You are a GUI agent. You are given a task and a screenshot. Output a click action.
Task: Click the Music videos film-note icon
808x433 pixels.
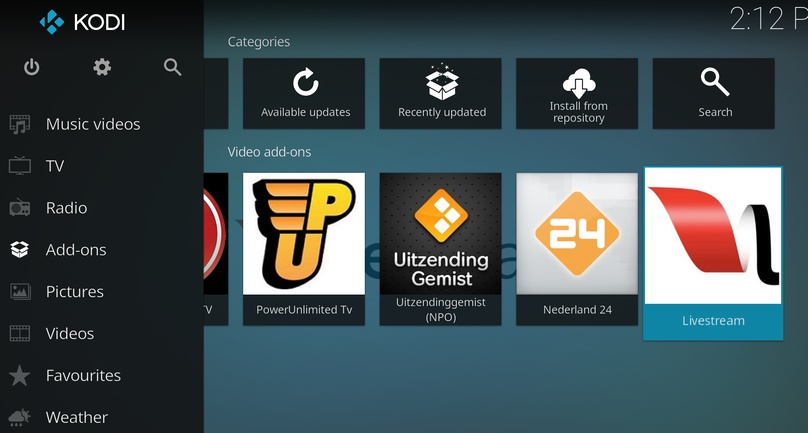click(20, 124)
